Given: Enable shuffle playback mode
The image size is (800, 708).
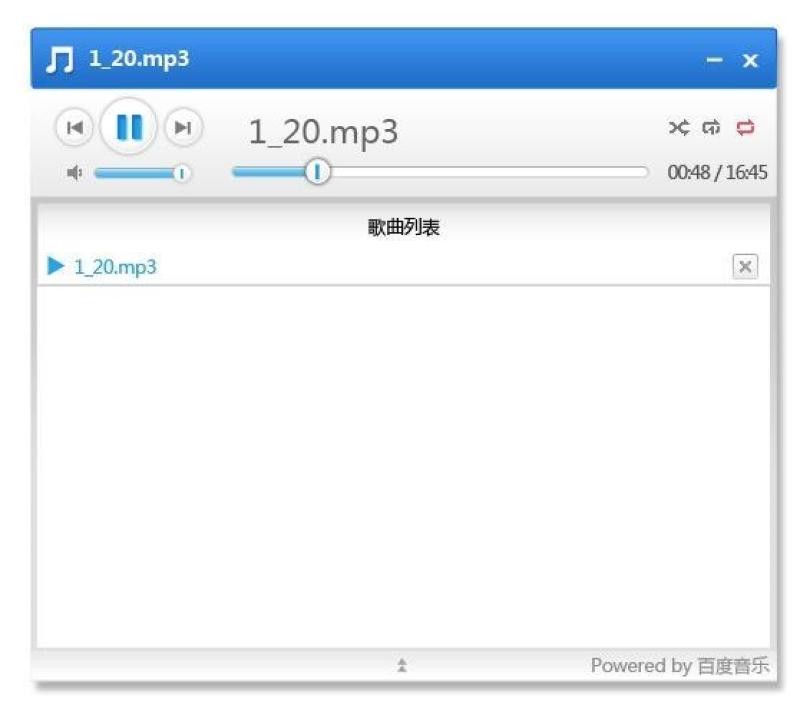Looking at the screenshot, I should point(680,126).
